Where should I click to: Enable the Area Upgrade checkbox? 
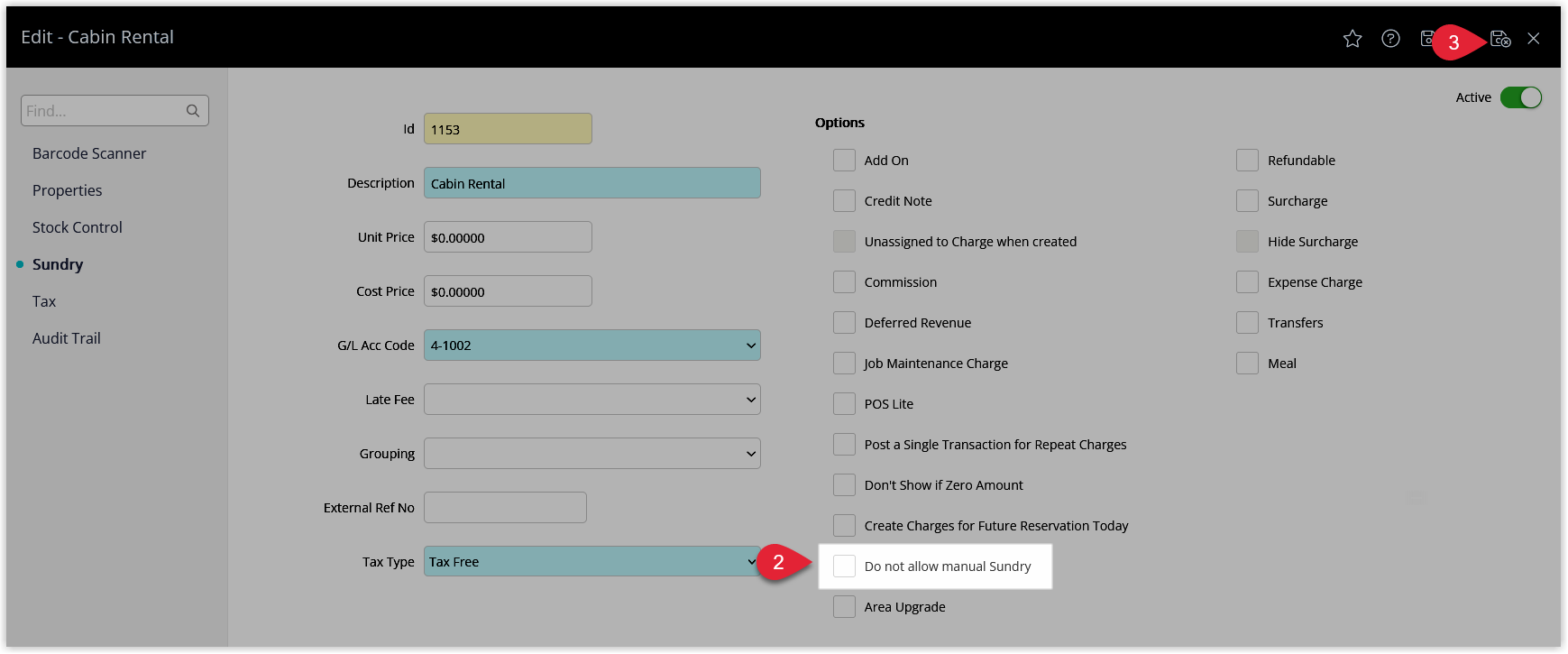[844, 607]
